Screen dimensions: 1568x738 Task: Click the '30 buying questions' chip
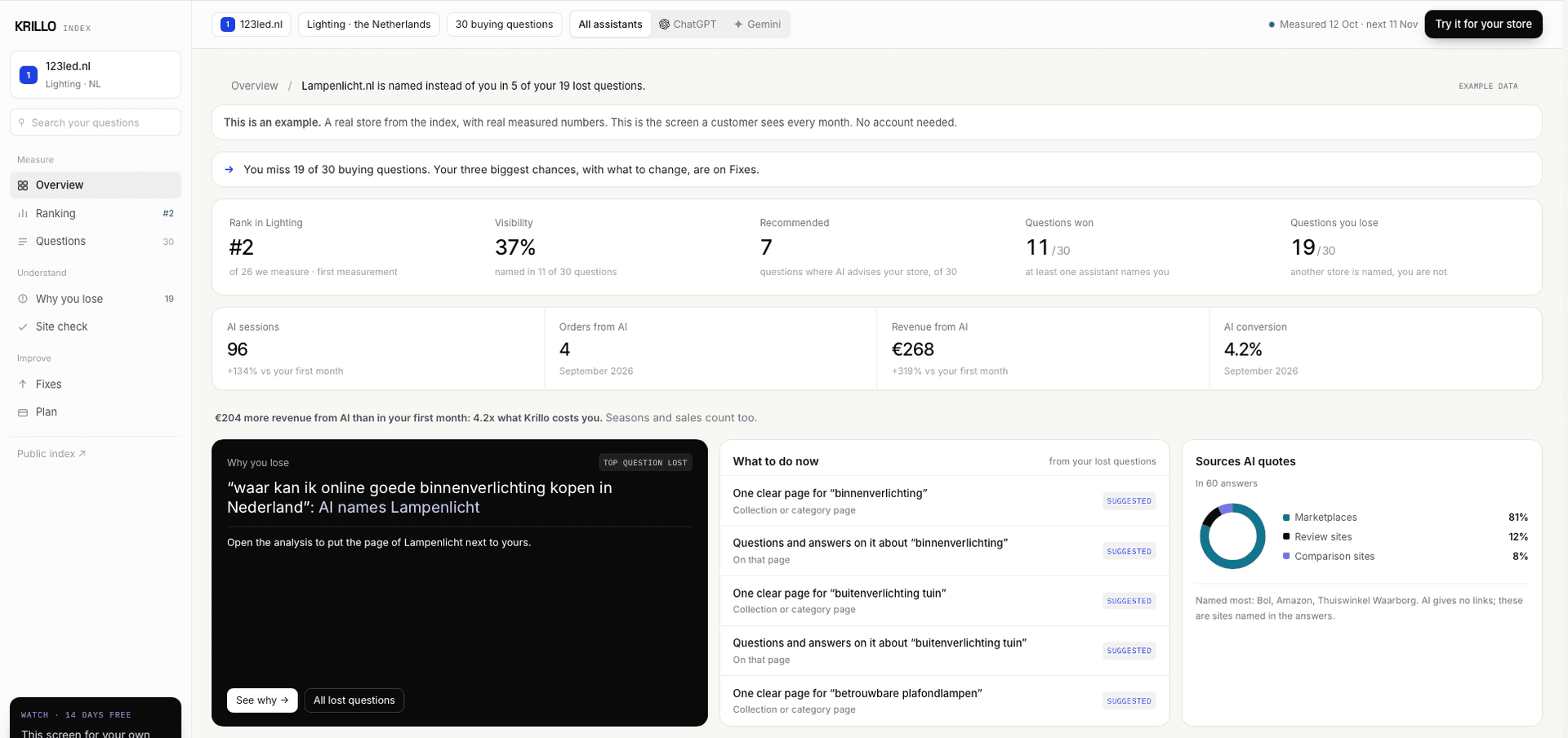pyautogui.click(x=504, y=24)
